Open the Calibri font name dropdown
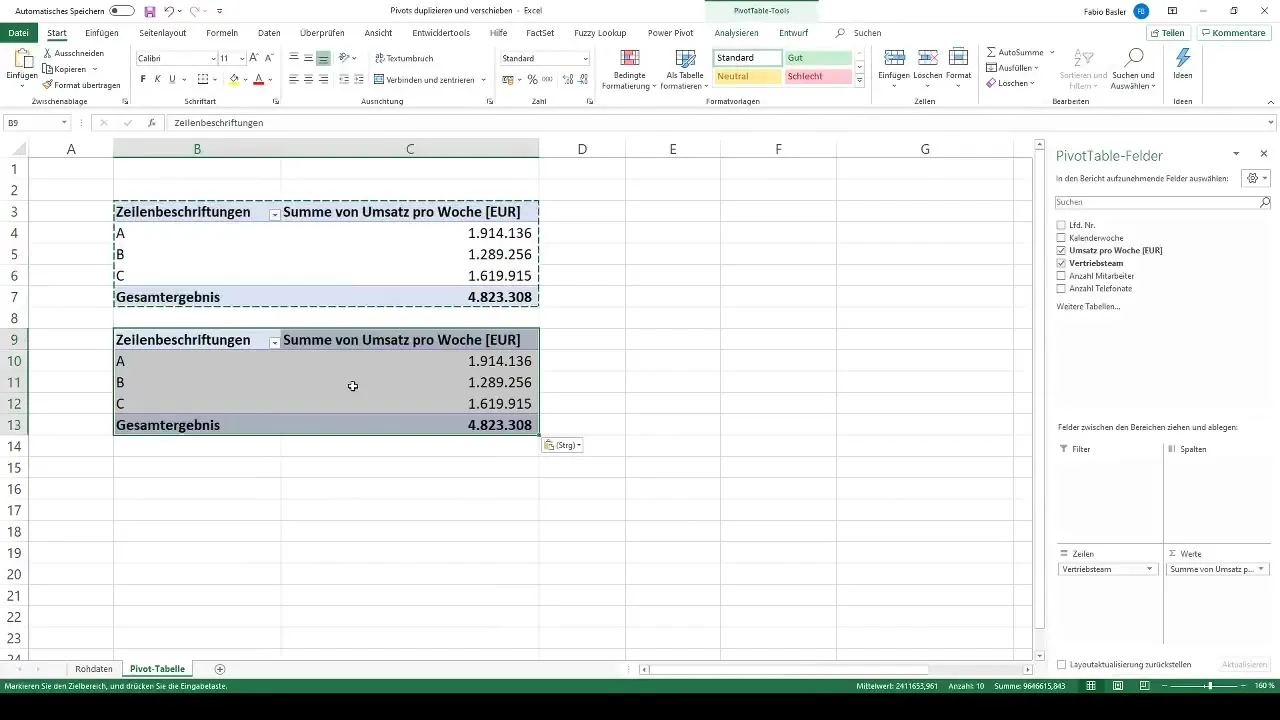 (213, 59)
